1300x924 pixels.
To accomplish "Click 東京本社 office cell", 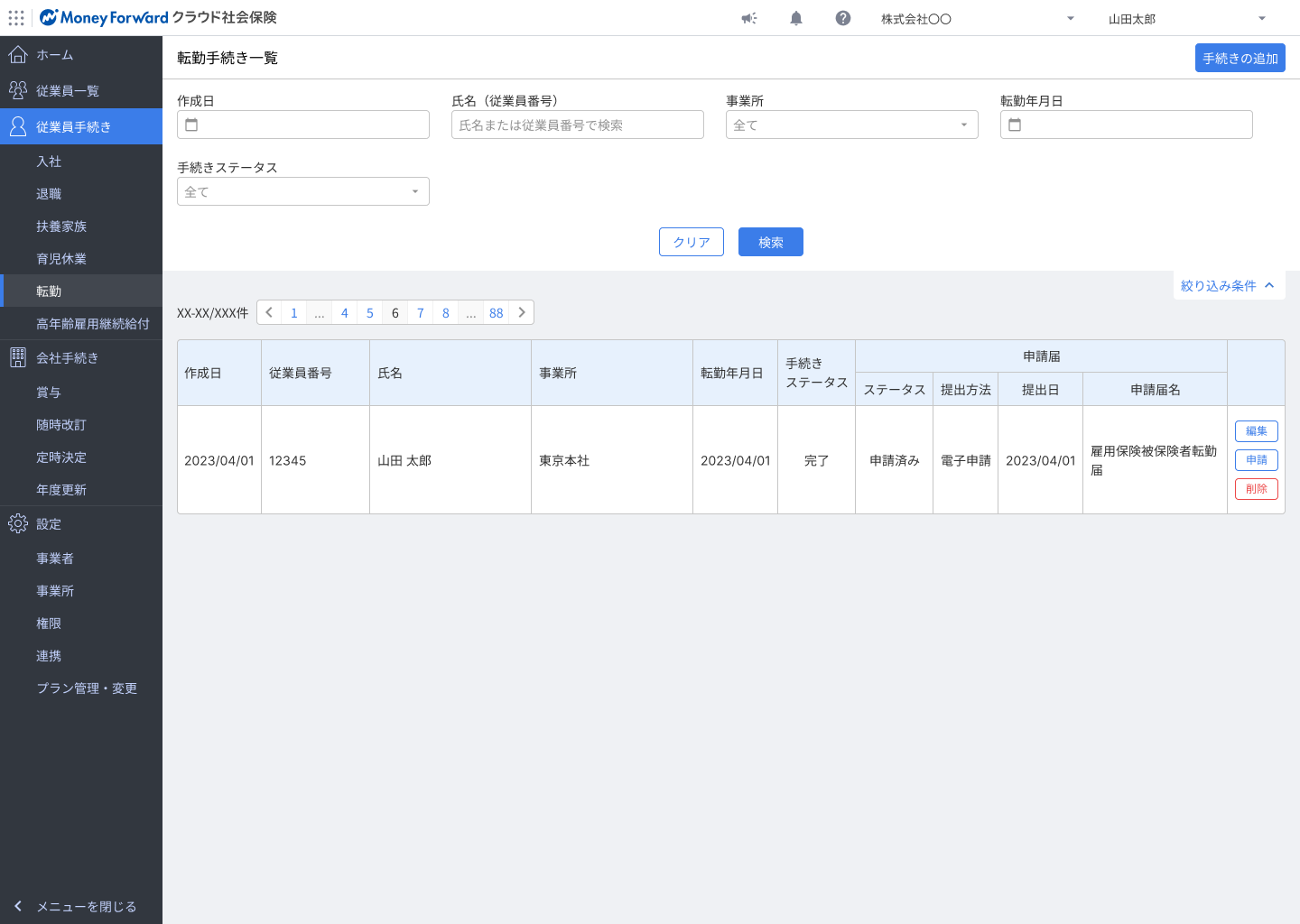I will click(612, 460).
